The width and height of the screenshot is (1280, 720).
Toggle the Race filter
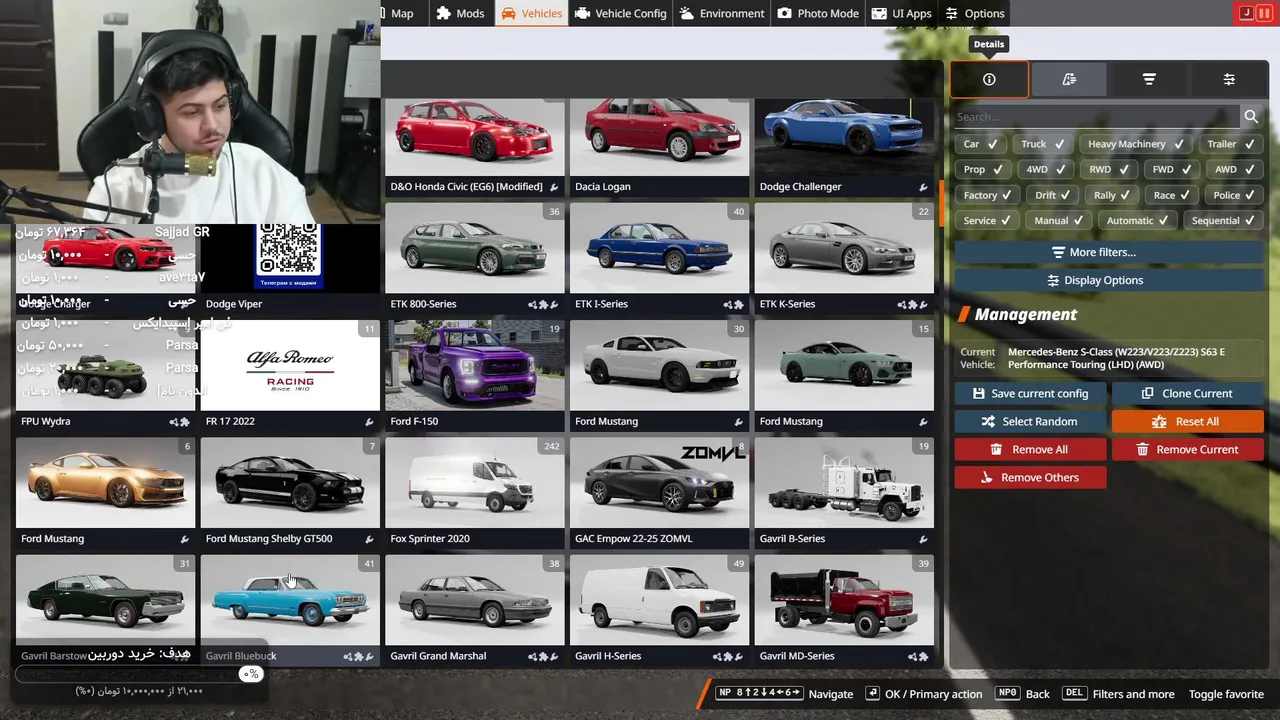(1171, 195)
